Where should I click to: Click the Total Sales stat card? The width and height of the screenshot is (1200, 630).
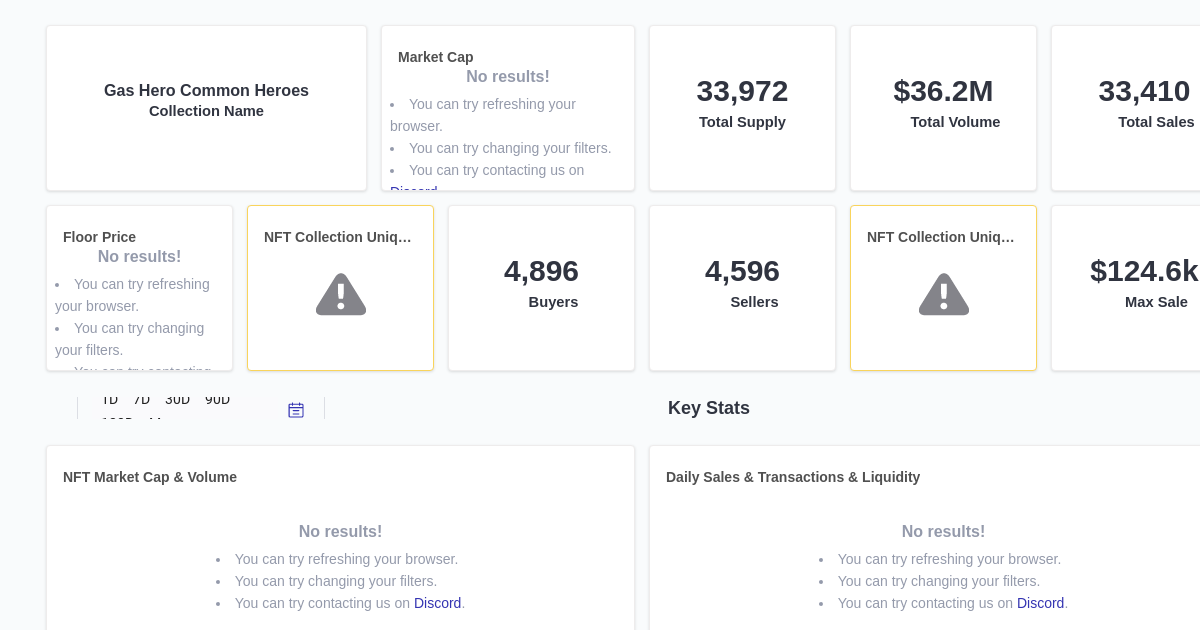pos(1144,107)
